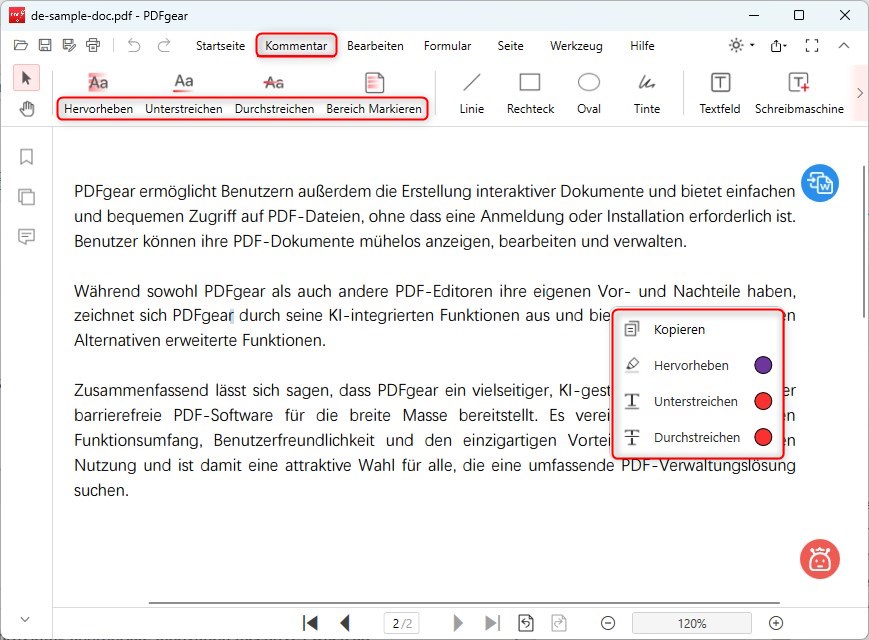The image size is (869, 640).
Task: Toggle fullscreen mode icon
Action: (x=812, y=45)
